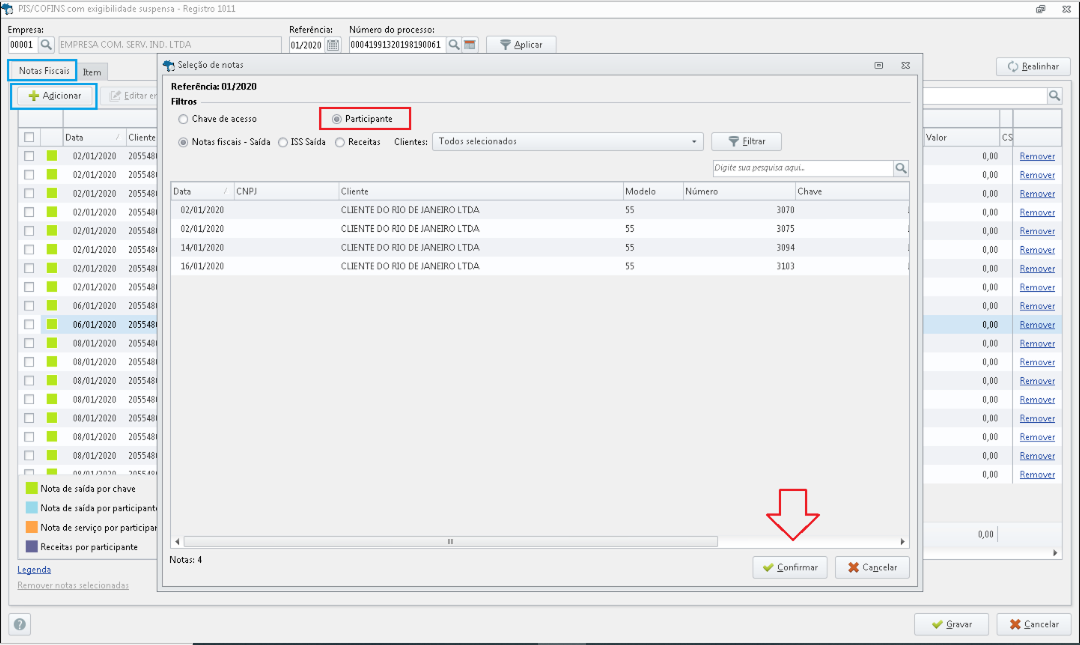The width and height of the screenshot is (1080, 645).
Task: Click the green Nota de saída por chave swatch
Action: click(x=32, y=489)
